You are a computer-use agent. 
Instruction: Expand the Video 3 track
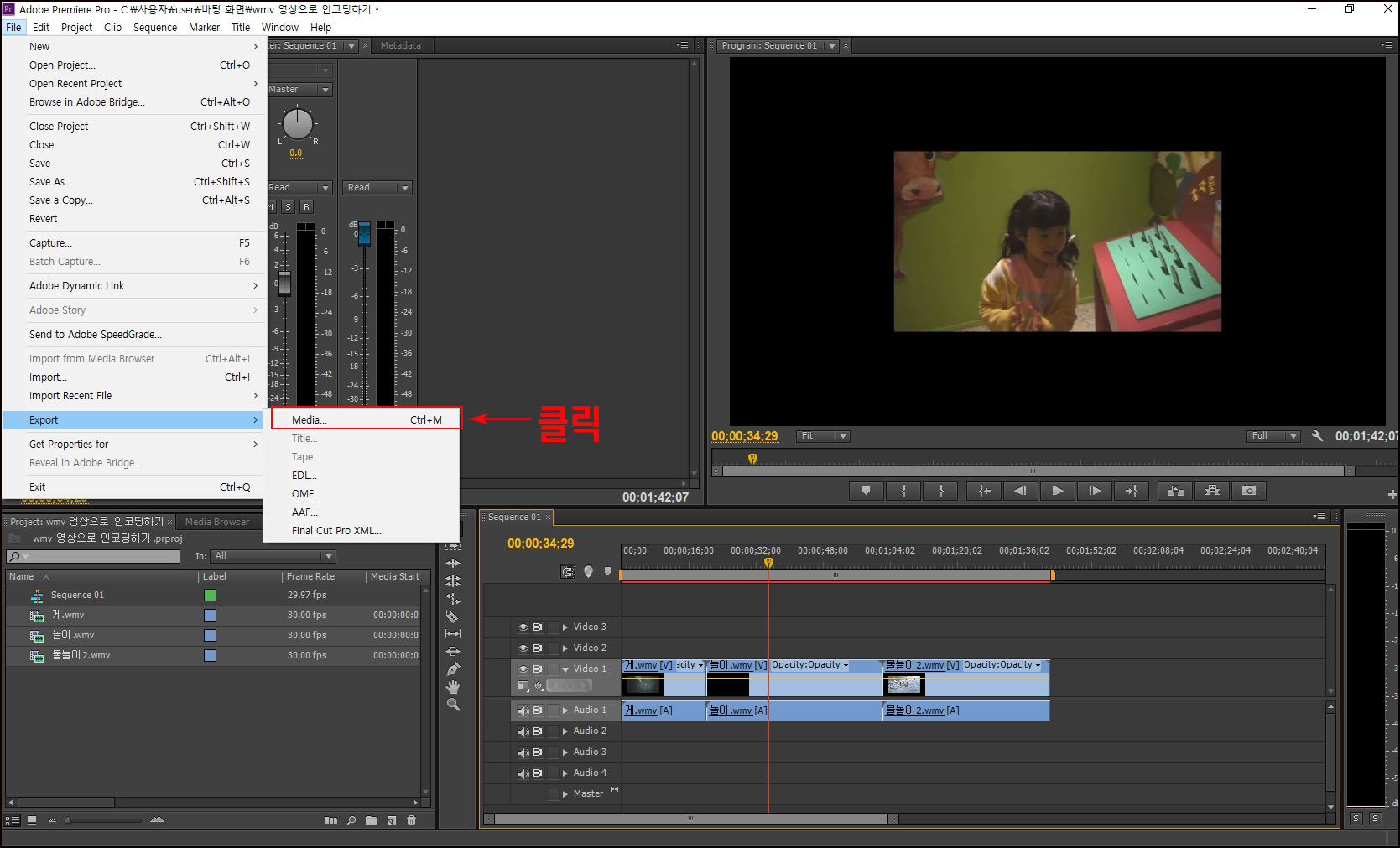(565, 627)
